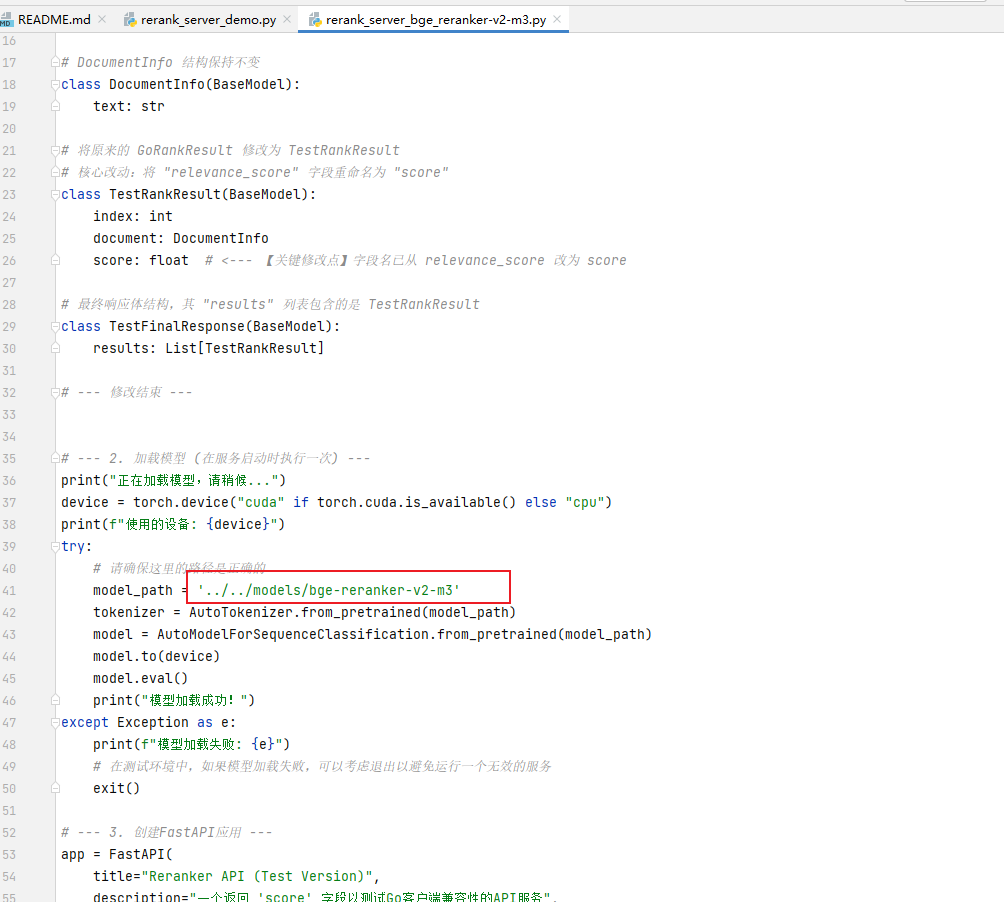The width and height of the screenshot is (1004, 902).
Task: Click the exit() call on line 50
Action: pyautogui.click(x=116, y=788)
